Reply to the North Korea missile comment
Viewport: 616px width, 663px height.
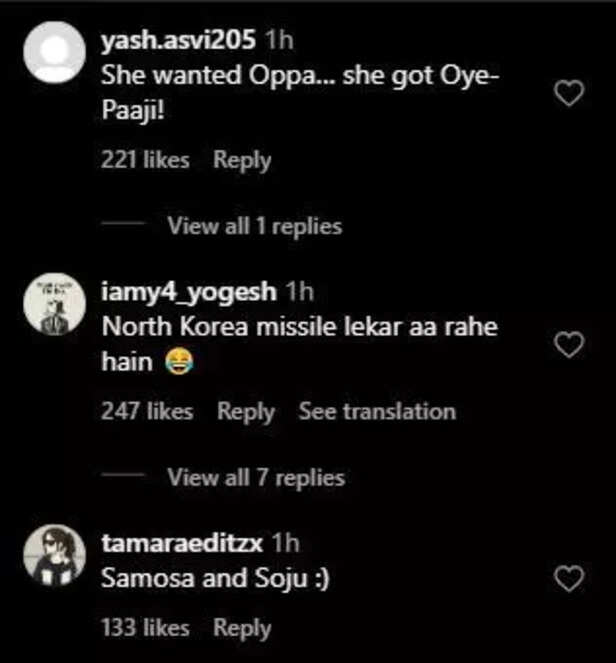pos(246,411)
